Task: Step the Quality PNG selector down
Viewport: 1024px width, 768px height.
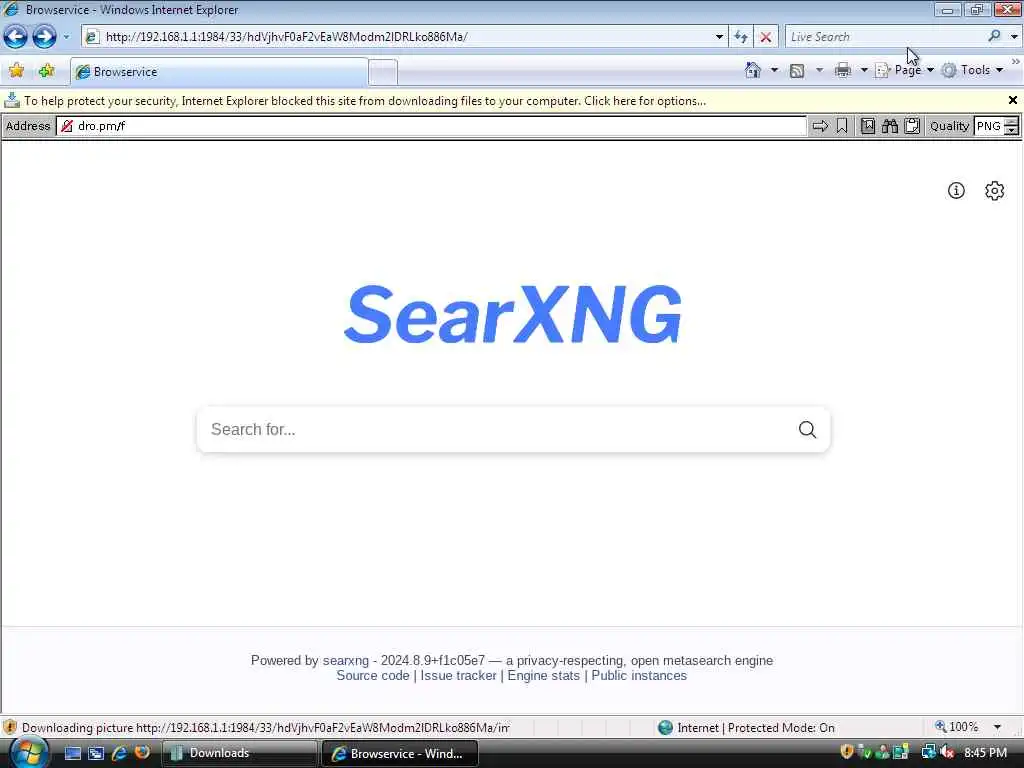Action: 1012,131
